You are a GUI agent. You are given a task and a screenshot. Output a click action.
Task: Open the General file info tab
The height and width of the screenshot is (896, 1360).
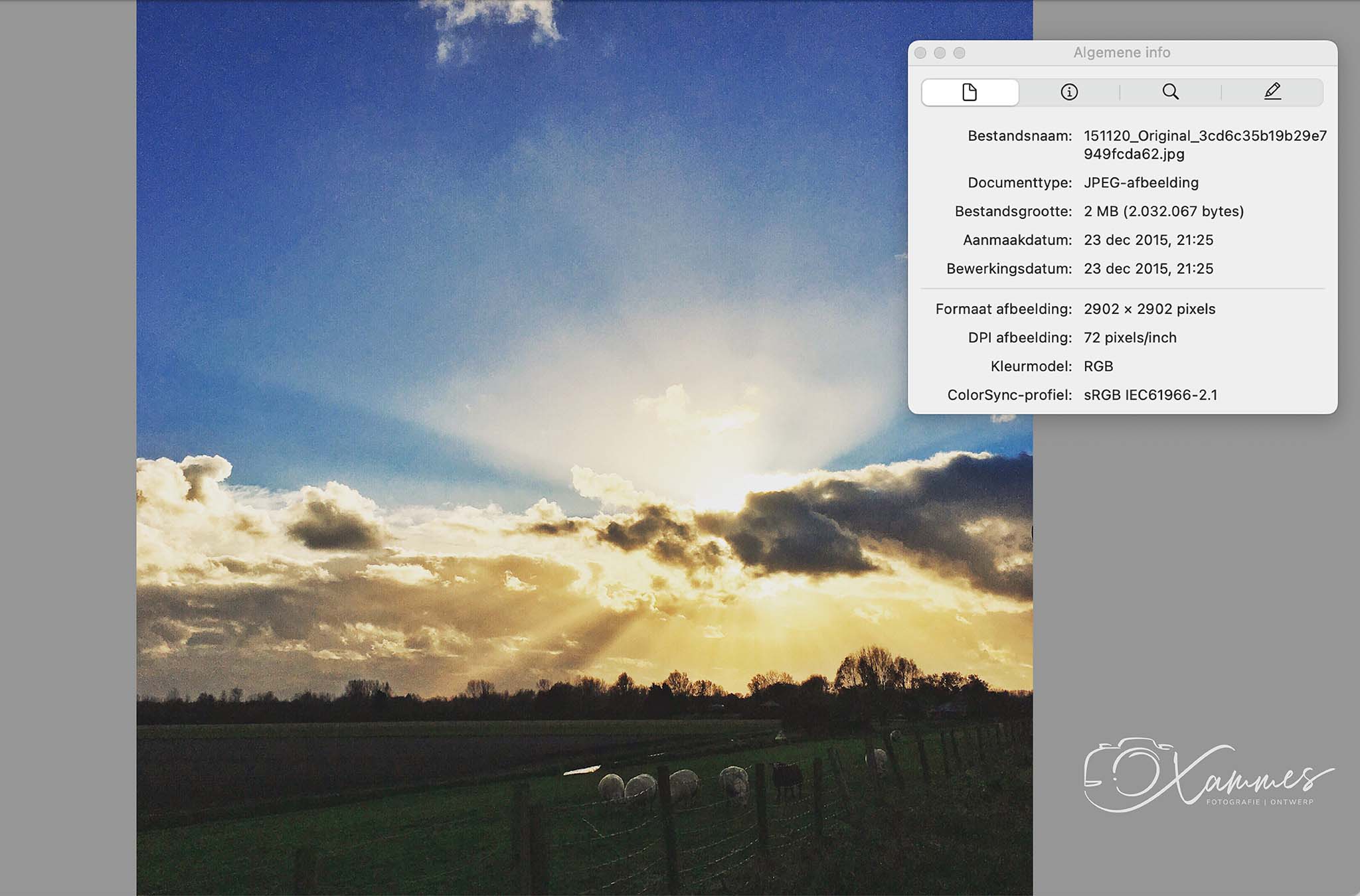pos(970,92)
